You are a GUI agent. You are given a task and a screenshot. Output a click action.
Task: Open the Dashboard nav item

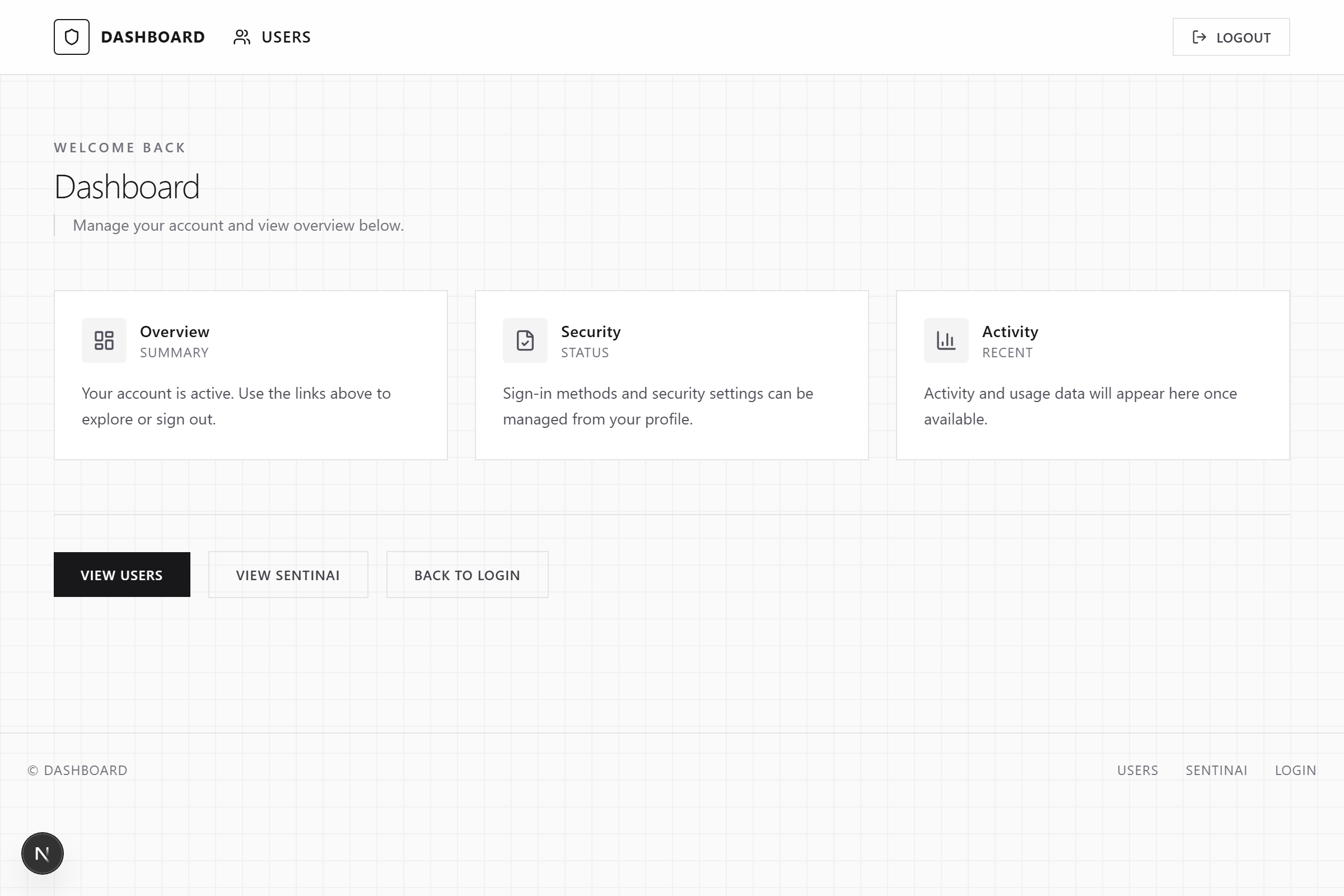point(152,37)
